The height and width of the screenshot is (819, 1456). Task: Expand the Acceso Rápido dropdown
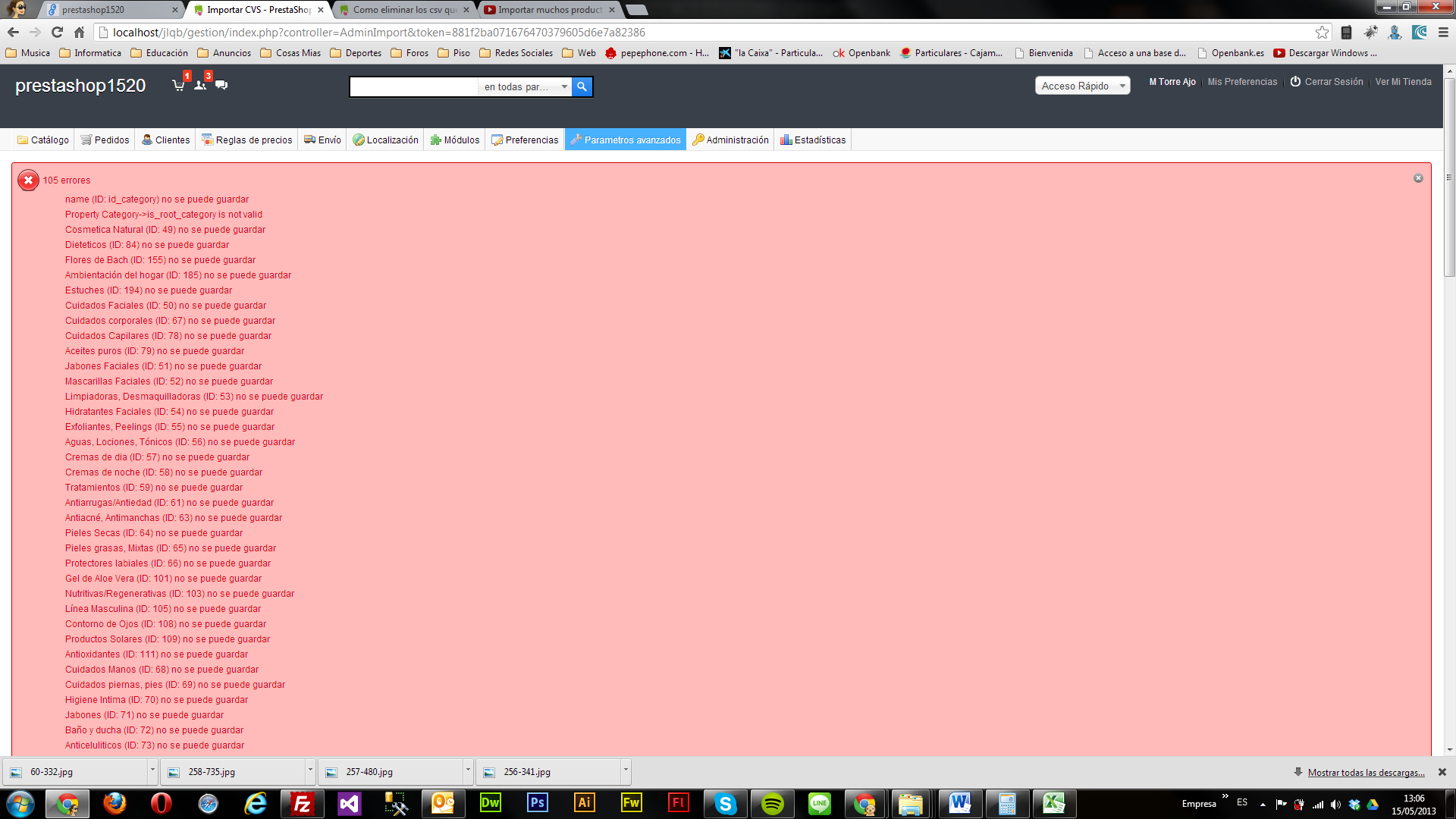[x=1082, y=86]
